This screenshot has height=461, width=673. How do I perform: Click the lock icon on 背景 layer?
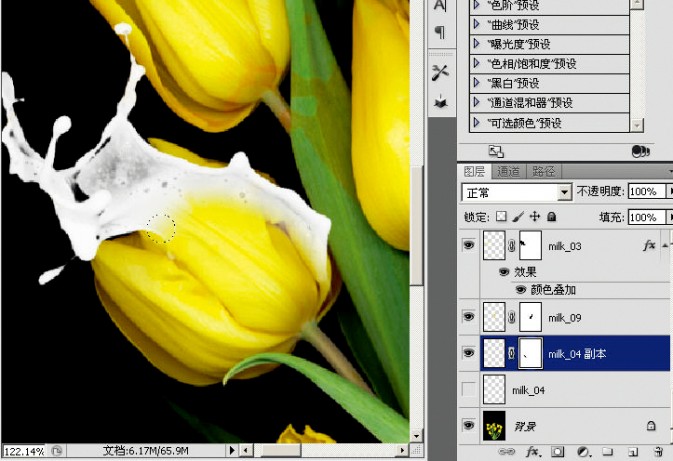tap(651, 425)
